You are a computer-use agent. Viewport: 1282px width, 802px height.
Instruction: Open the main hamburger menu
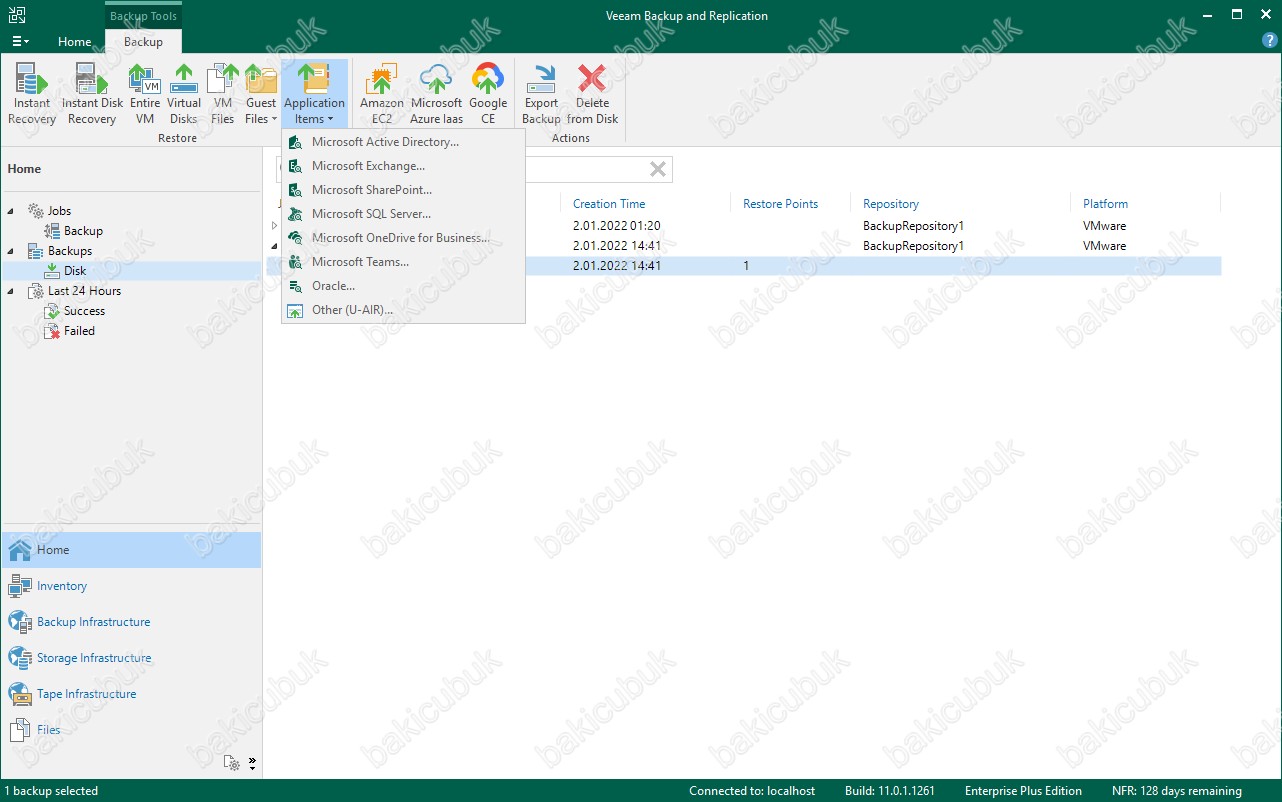(20, 42)
